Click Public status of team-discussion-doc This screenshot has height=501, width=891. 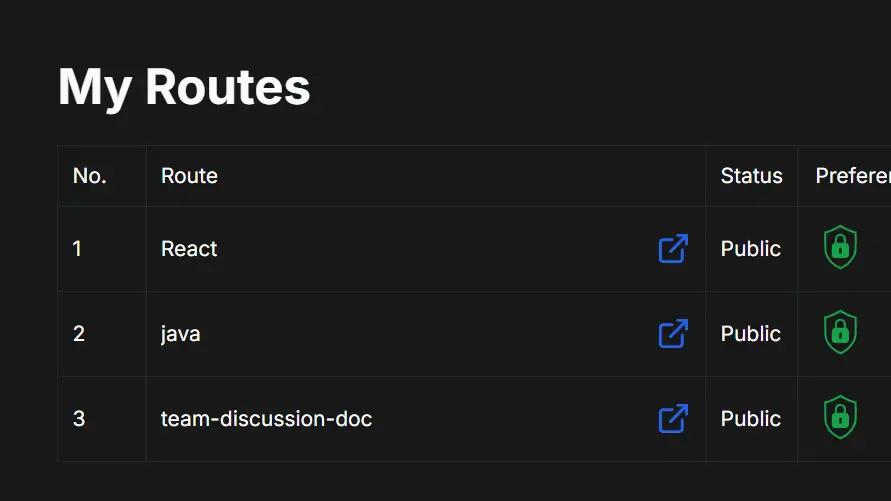(x=750, y=419)
